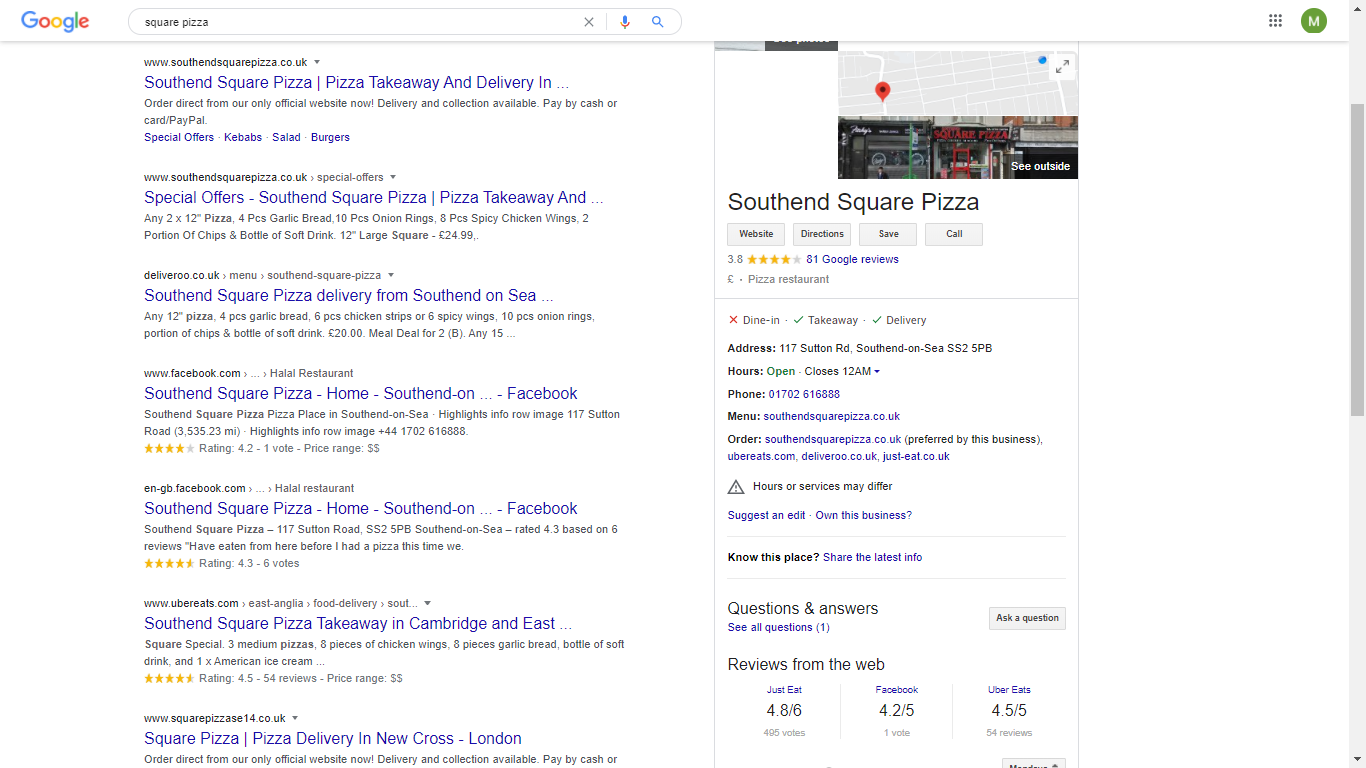Viewport: 1366px width, 768px height.
Task: Open dropdown next to www.southendsquarepizza.co.uk first result
Action: click(317, 62)
